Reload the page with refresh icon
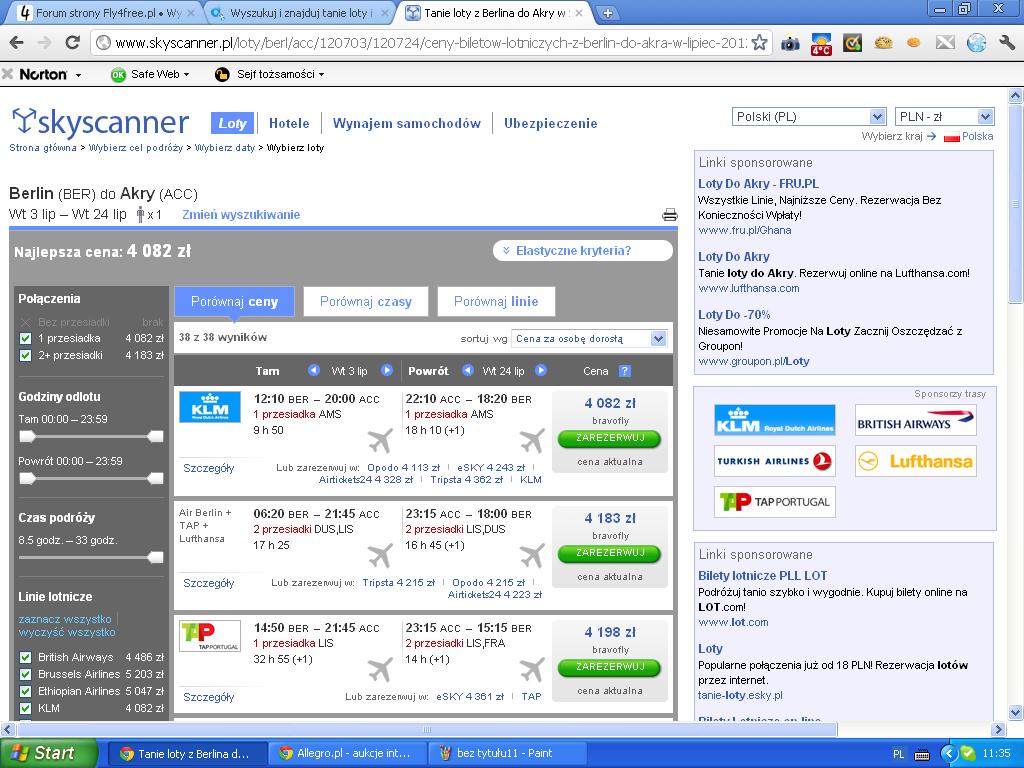This screenshot has height=768, width=1024. (x=72, y=43)
